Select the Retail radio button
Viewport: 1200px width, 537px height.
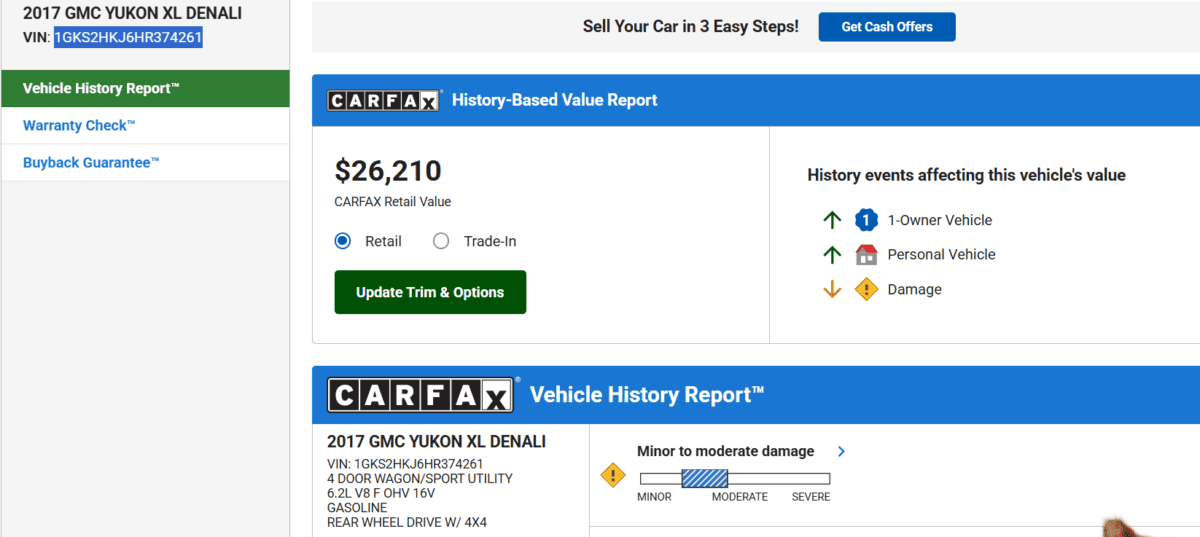tap(343, 241)
